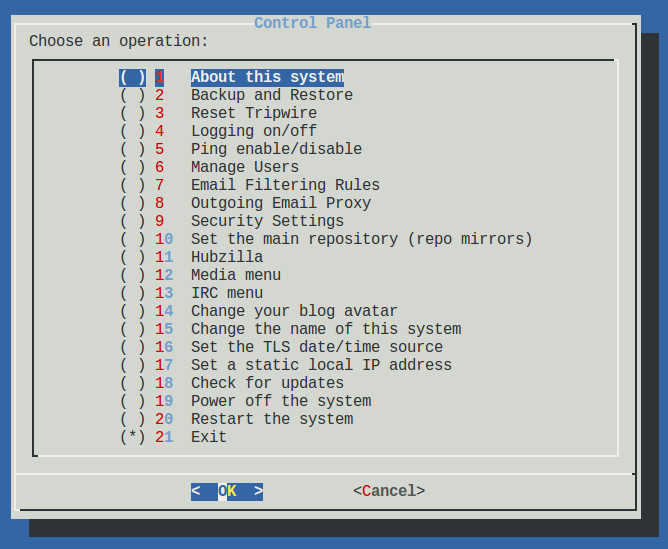
Task: Open the 'IRC menu' entry
Action: [227, 293]
